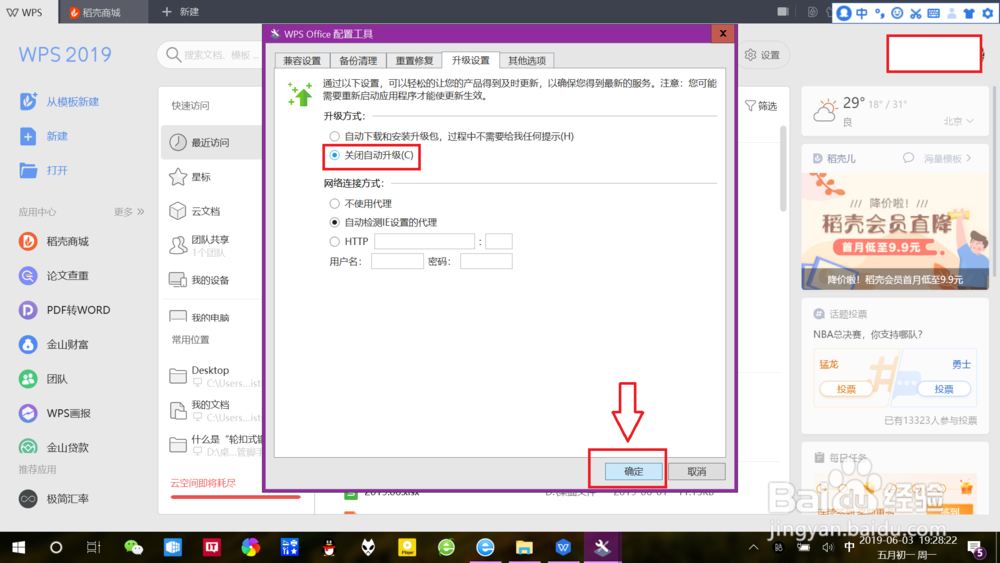Image resolution: width=1000 pixels, height=563 pixels.
Task: Vote 投票 for 勇士
Action: [x=944, y=389]
